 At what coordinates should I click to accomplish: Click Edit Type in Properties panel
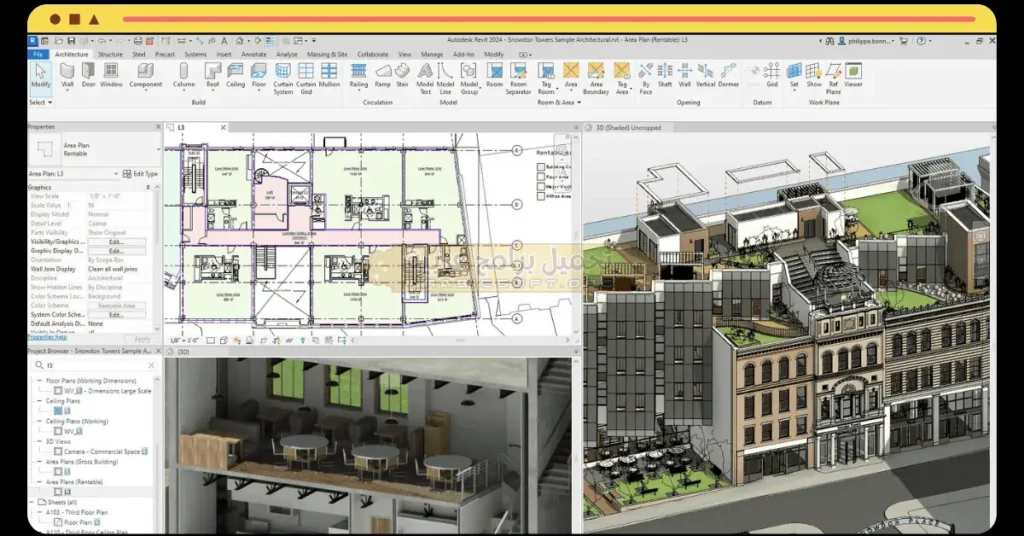click(140, 174)
